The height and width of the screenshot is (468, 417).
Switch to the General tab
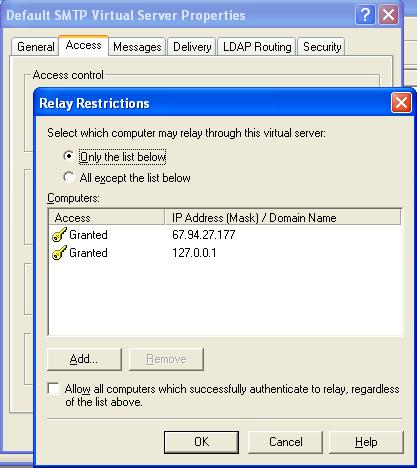click(35, 47)
